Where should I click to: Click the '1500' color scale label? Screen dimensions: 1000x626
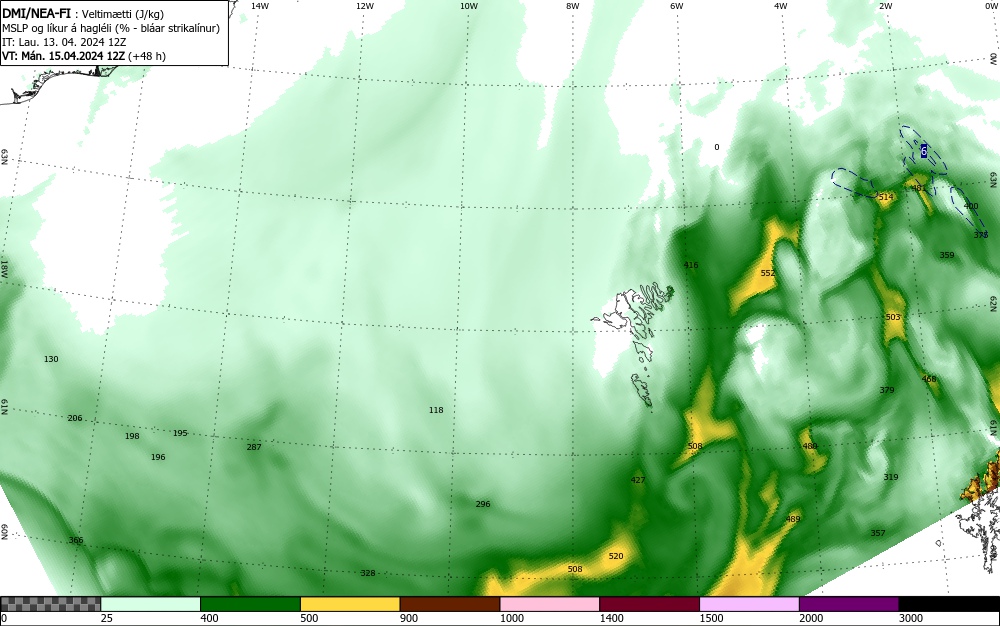(711, 618)
